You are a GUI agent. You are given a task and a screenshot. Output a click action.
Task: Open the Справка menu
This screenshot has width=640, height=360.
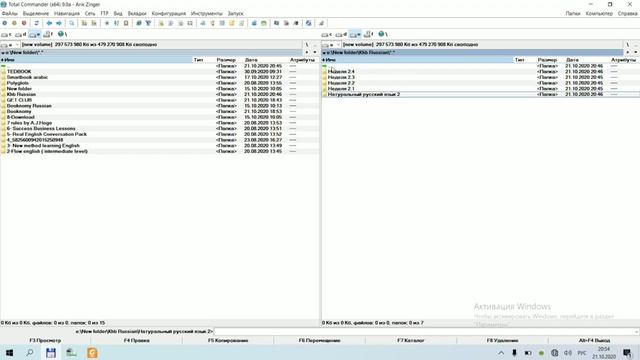point(627,13)
